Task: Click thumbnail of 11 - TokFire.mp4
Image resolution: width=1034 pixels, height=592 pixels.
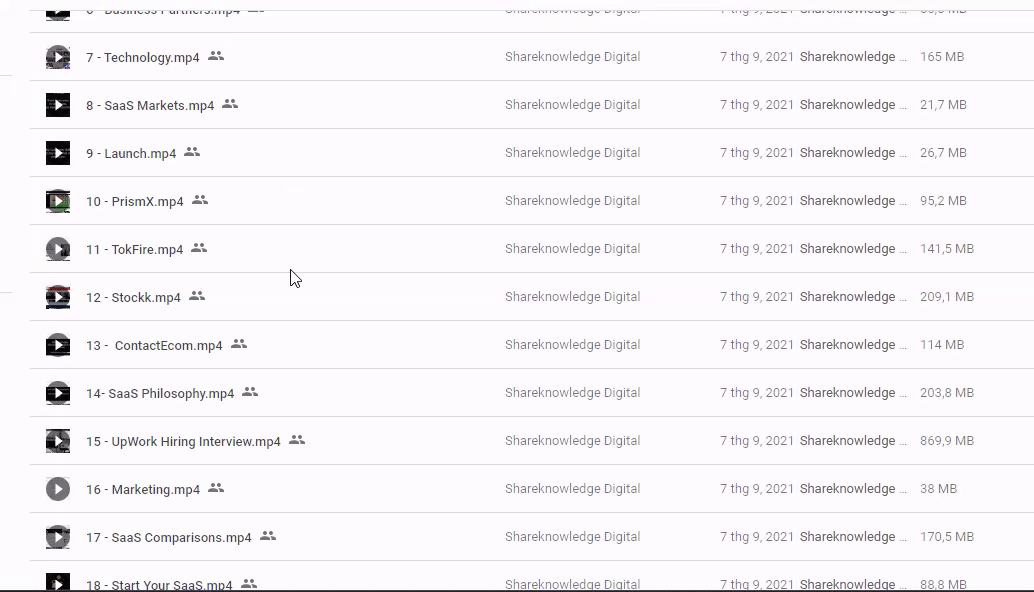Action: [58, 249]
